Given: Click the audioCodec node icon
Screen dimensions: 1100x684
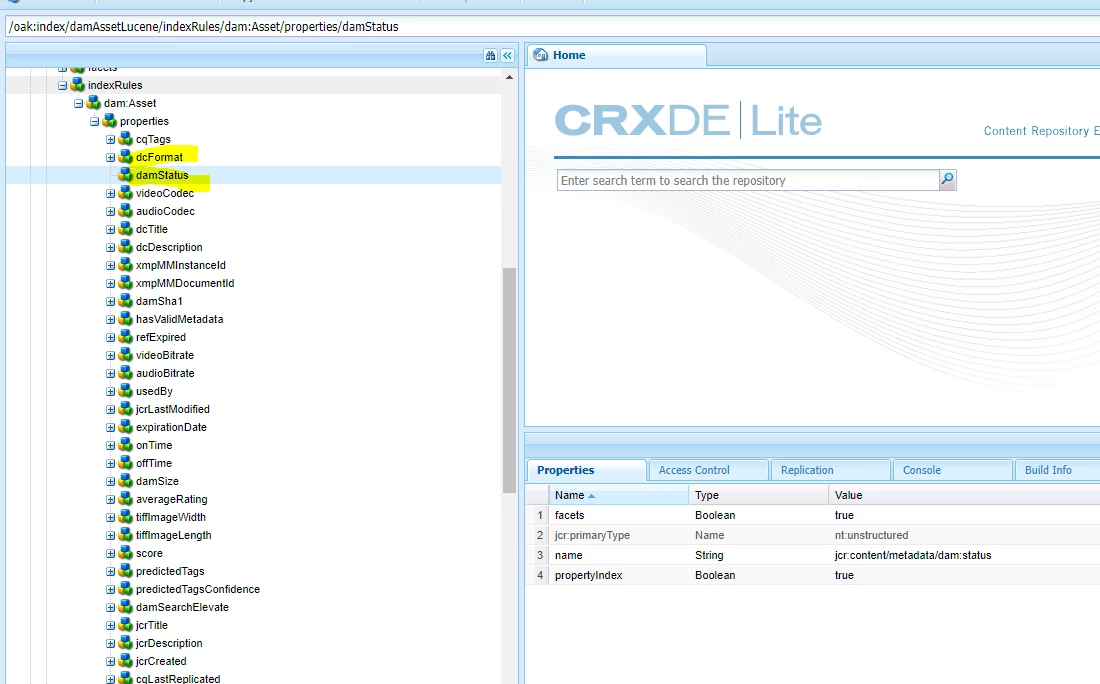Looking at the screenshot, I should 126,210.
